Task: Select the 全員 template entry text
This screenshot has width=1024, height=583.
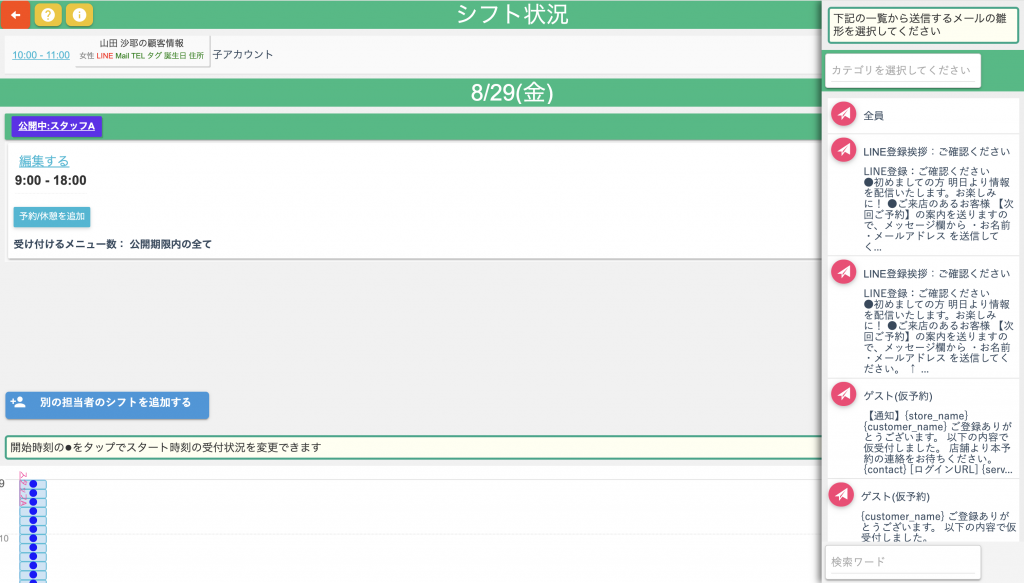Action: pos(874,115)
